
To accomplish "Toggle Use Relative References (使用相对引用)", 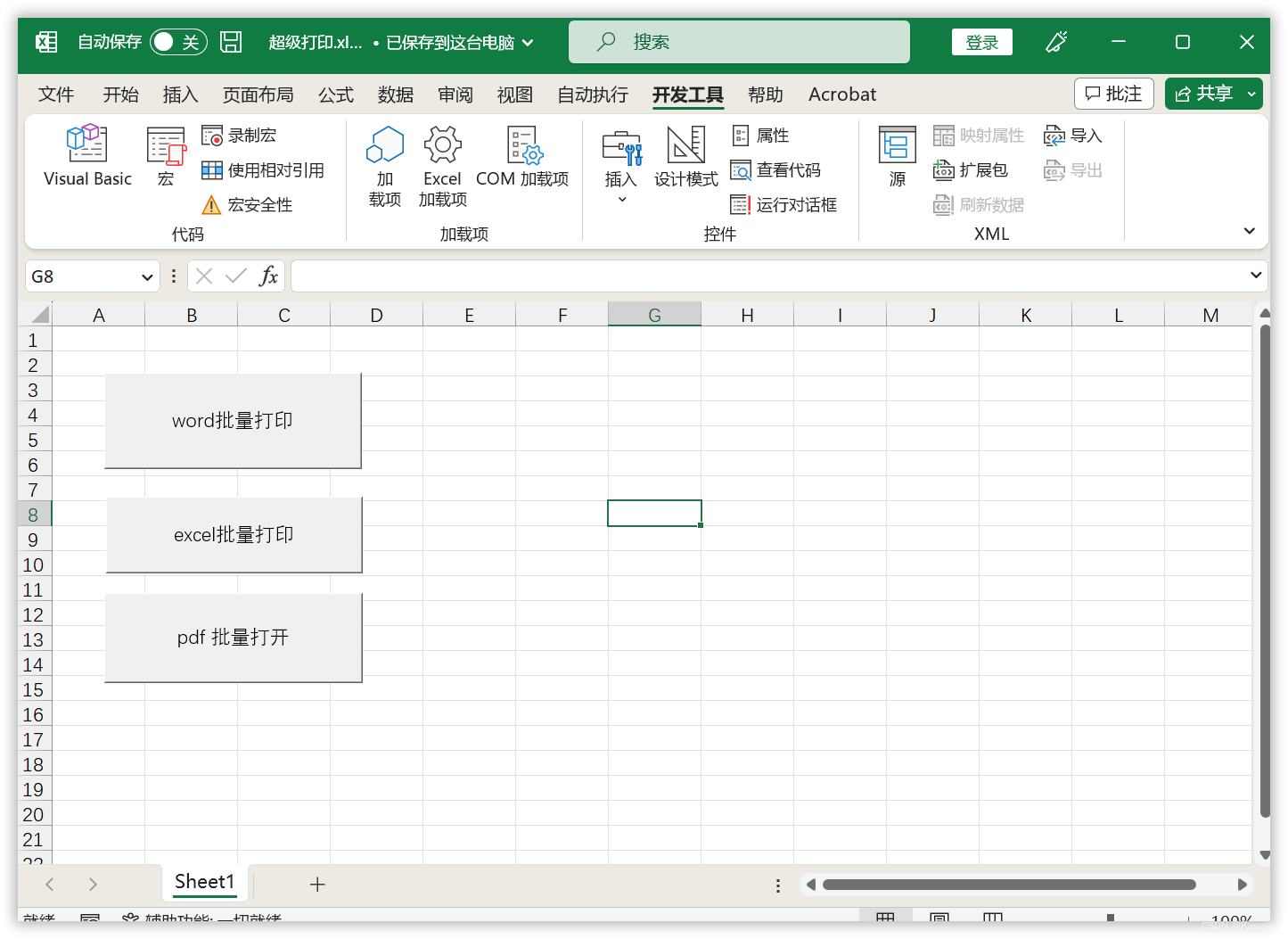I will click(263, 170).
